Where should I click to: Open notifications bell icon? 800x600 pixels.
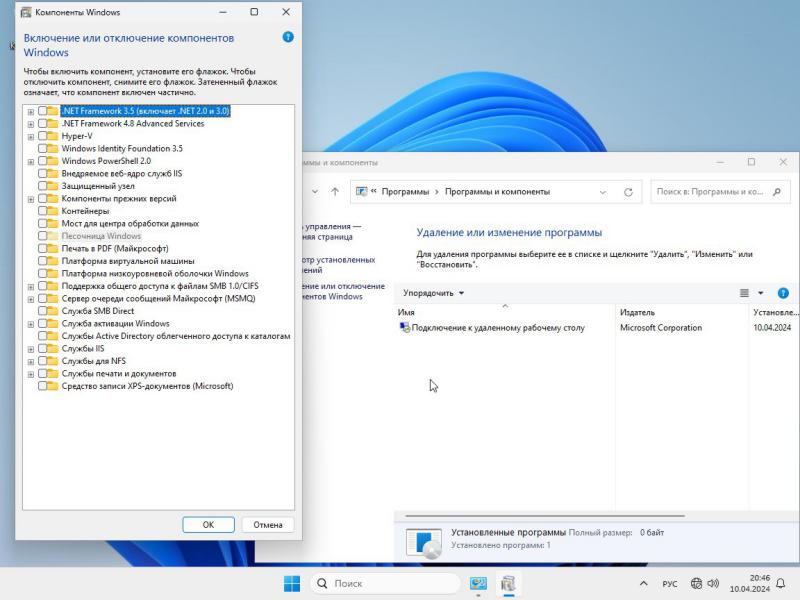pyautogui.click(x=781, y=584)
